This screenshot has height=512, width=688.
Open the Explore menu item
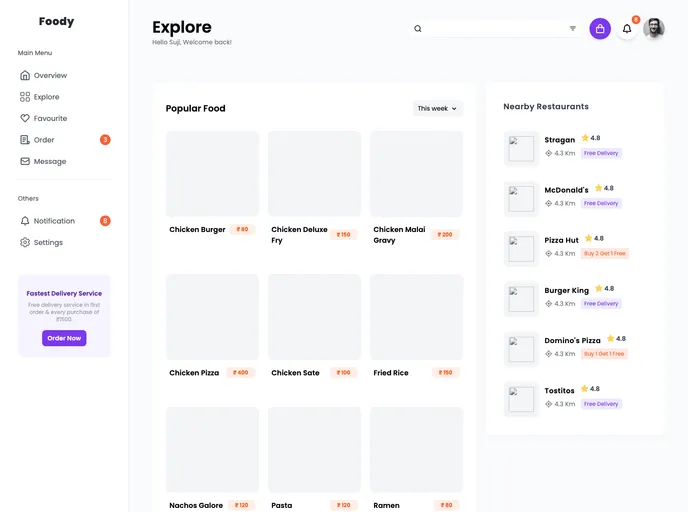tap(46, 97)
